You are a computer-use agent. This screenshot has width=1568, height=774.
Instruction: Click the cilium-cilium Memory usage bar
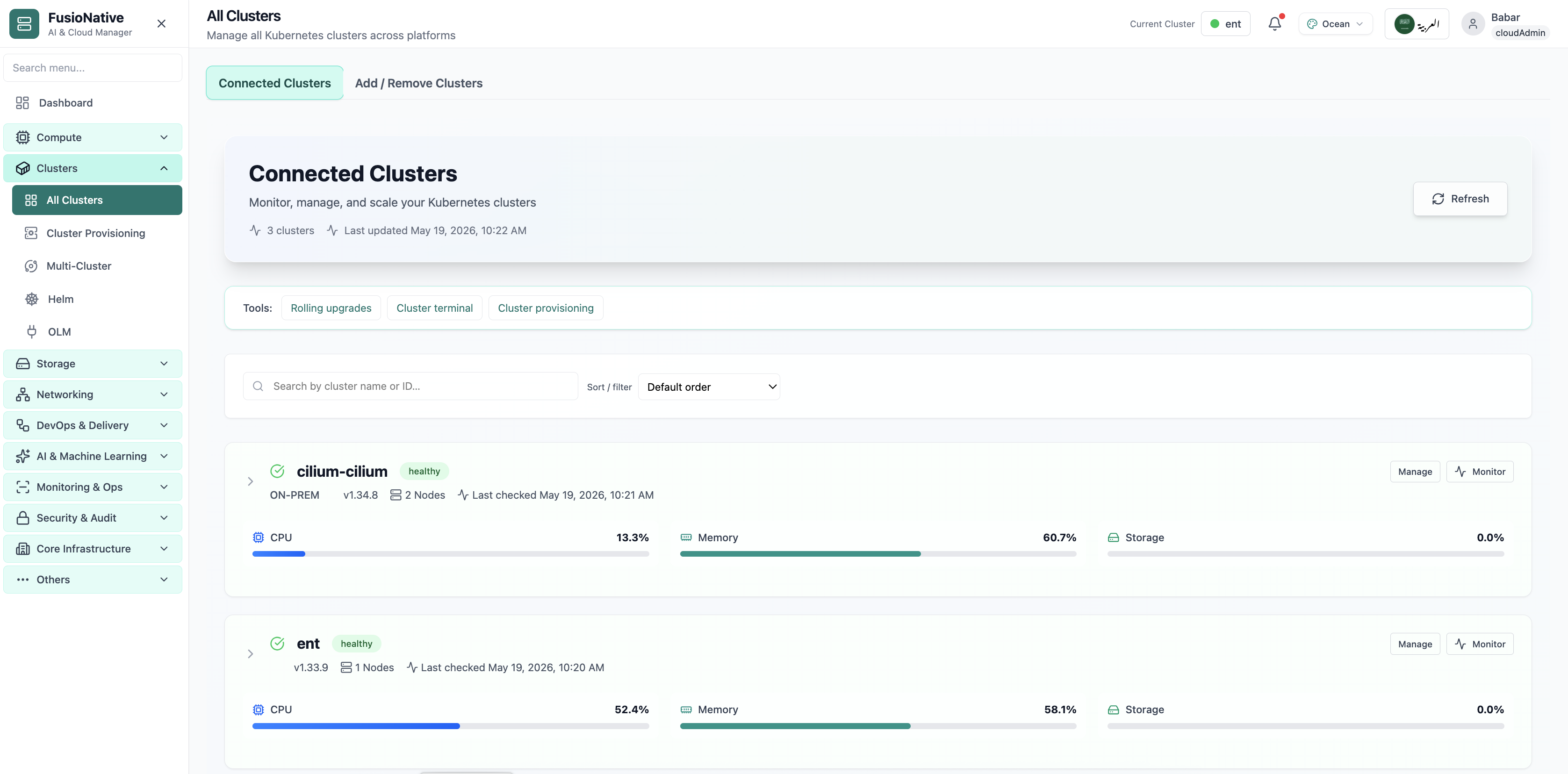[878, 554]
